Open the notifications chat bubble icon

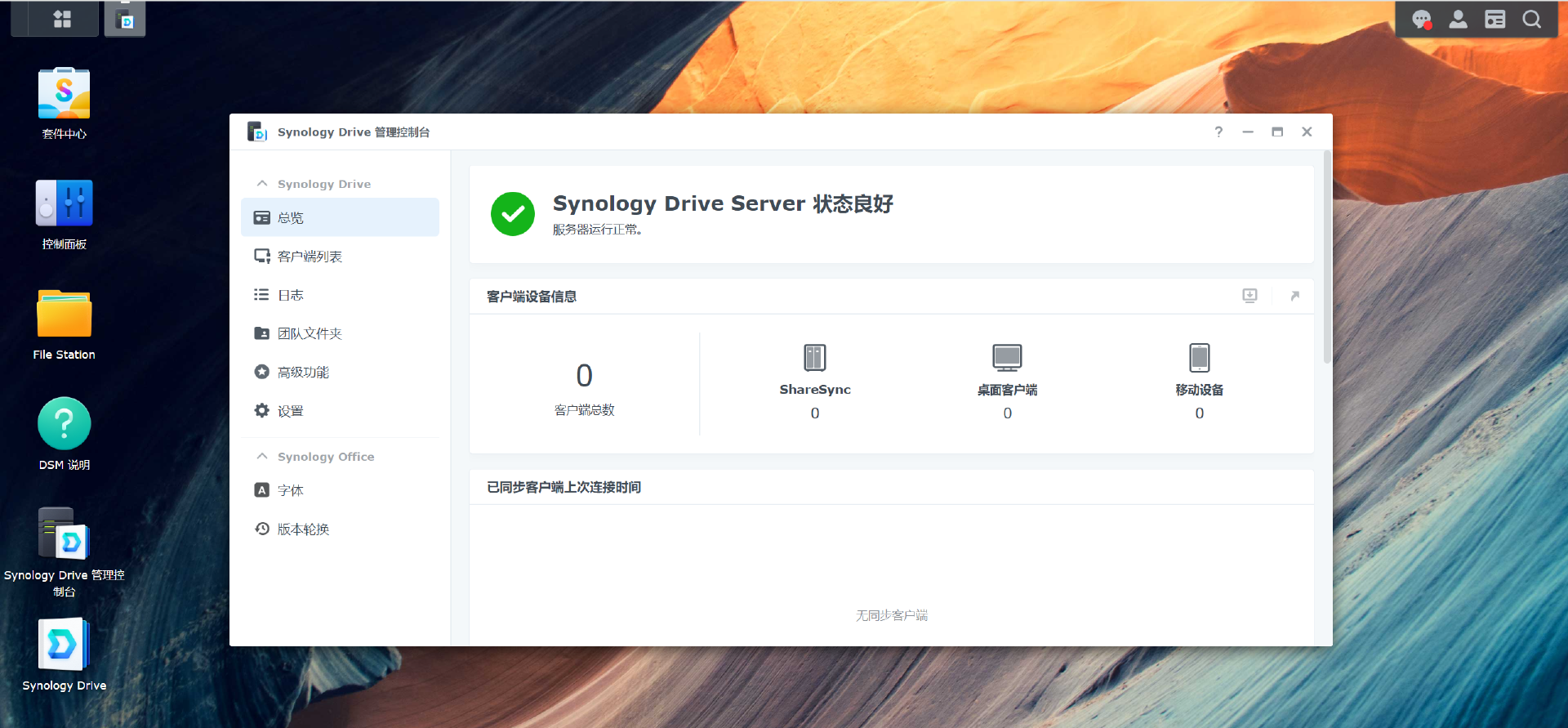pos(1422,20)
